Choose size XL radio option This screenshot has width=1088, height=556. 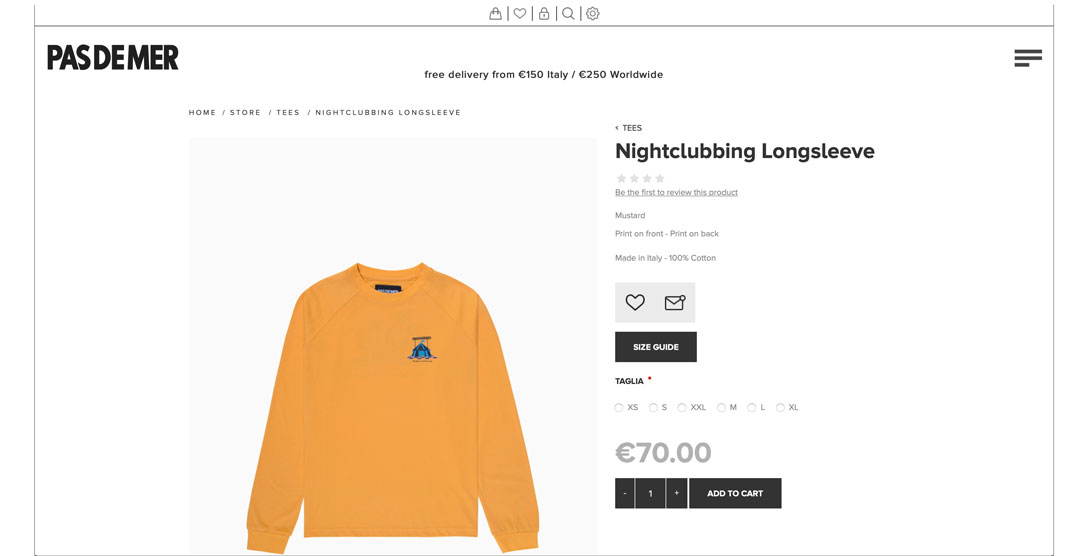pos(781,407)
